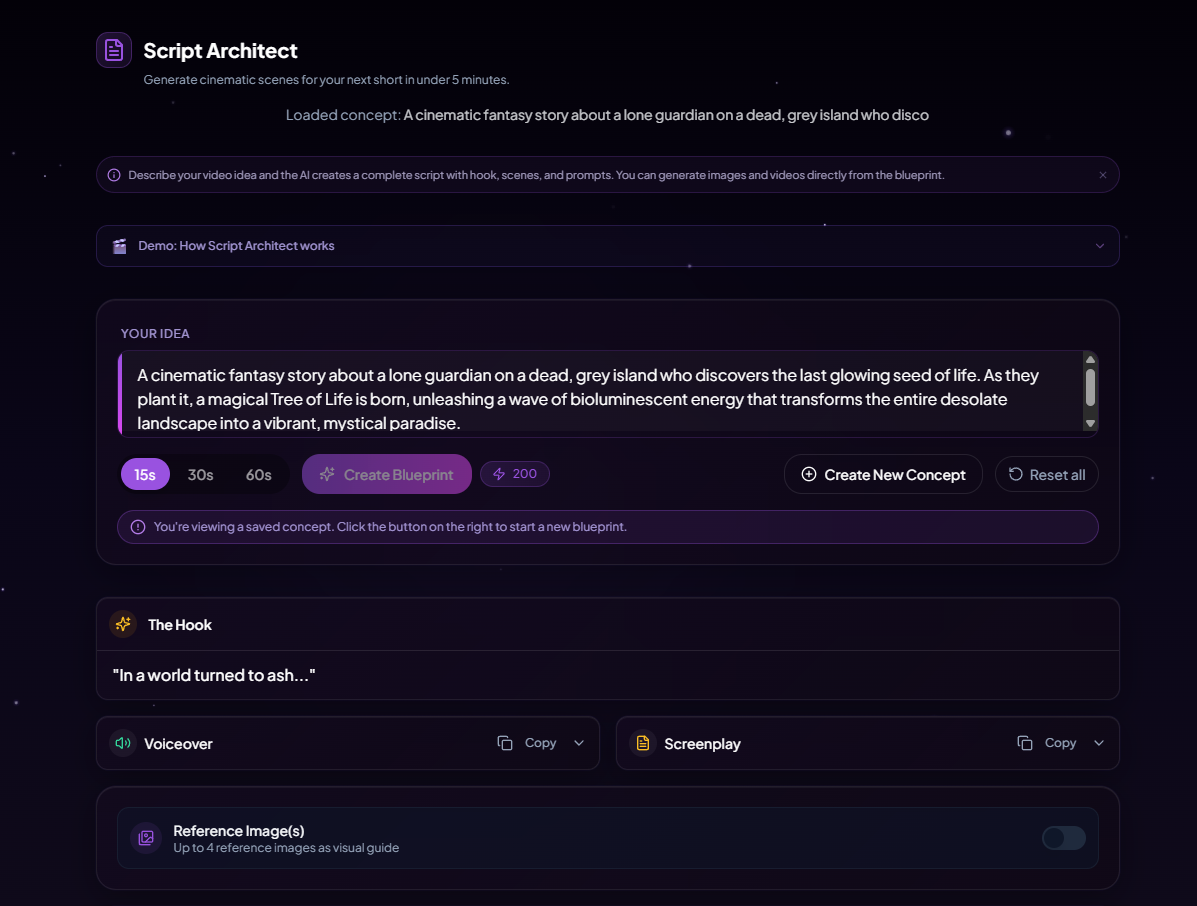Click The Hook sparkle icon
This screenshot has width=1197, height=906.
click(x=123, y=624)
